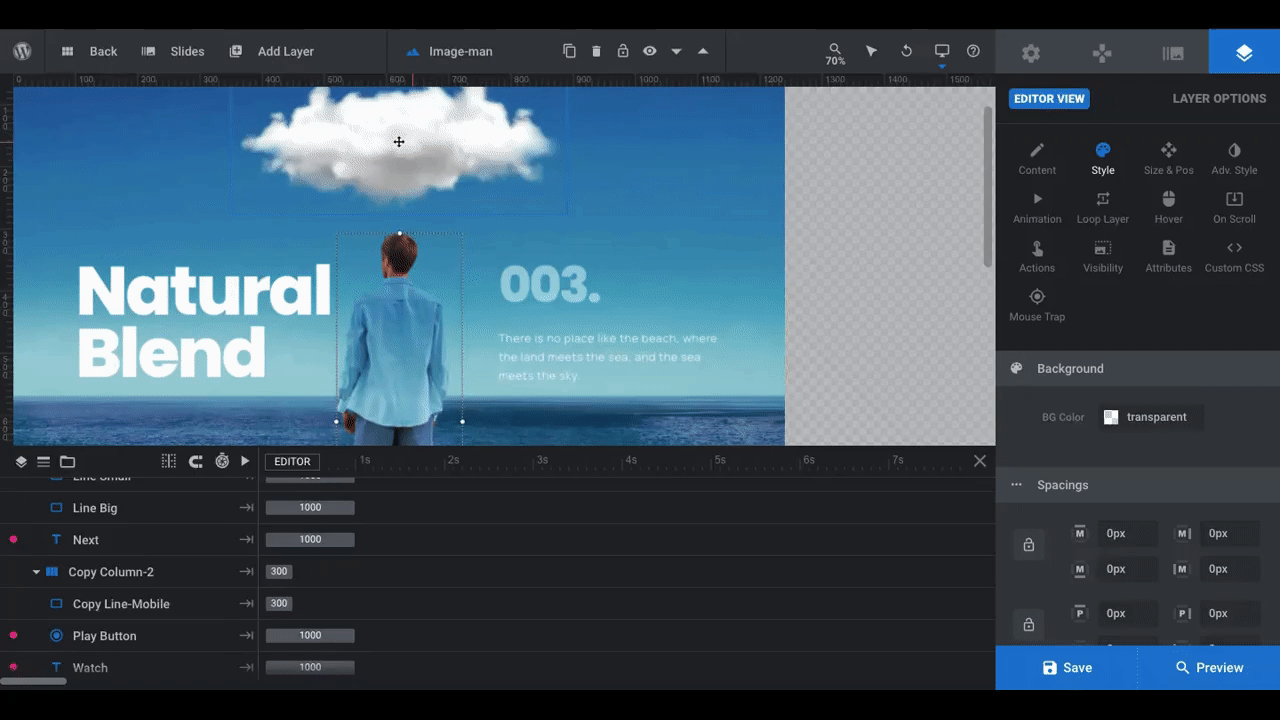Switch to the Layer Options stack tab

tap(1244, 53)
